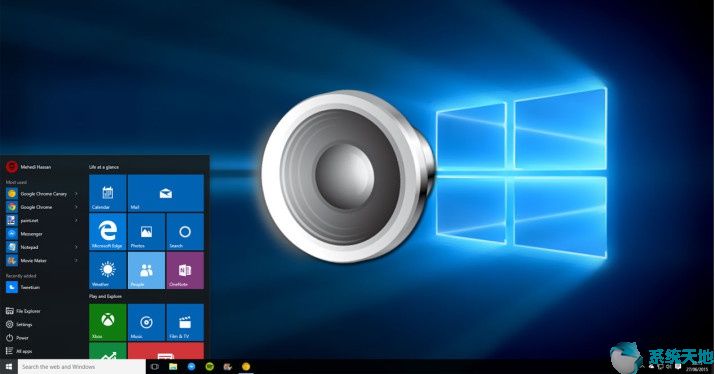Viewport: 715px width, 374px height.
Task: Expand Google Chrome jump list arrow
Action: [x=76, y=207]
